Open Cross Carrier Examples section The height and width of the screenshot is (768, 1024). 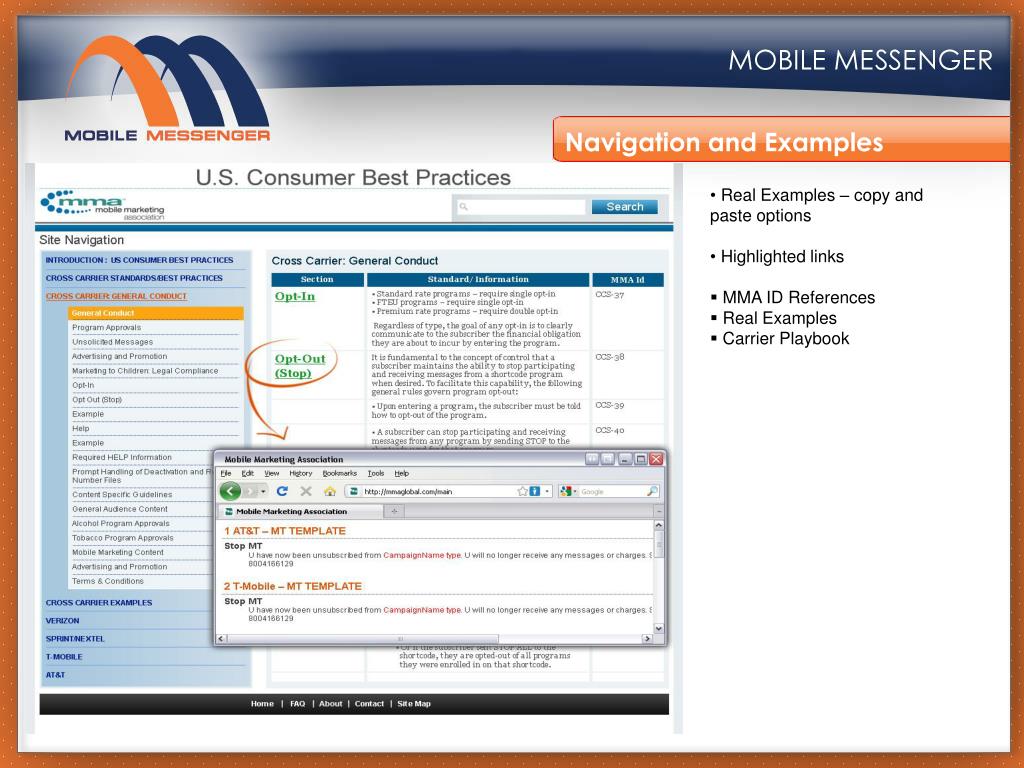click(99, 603)
